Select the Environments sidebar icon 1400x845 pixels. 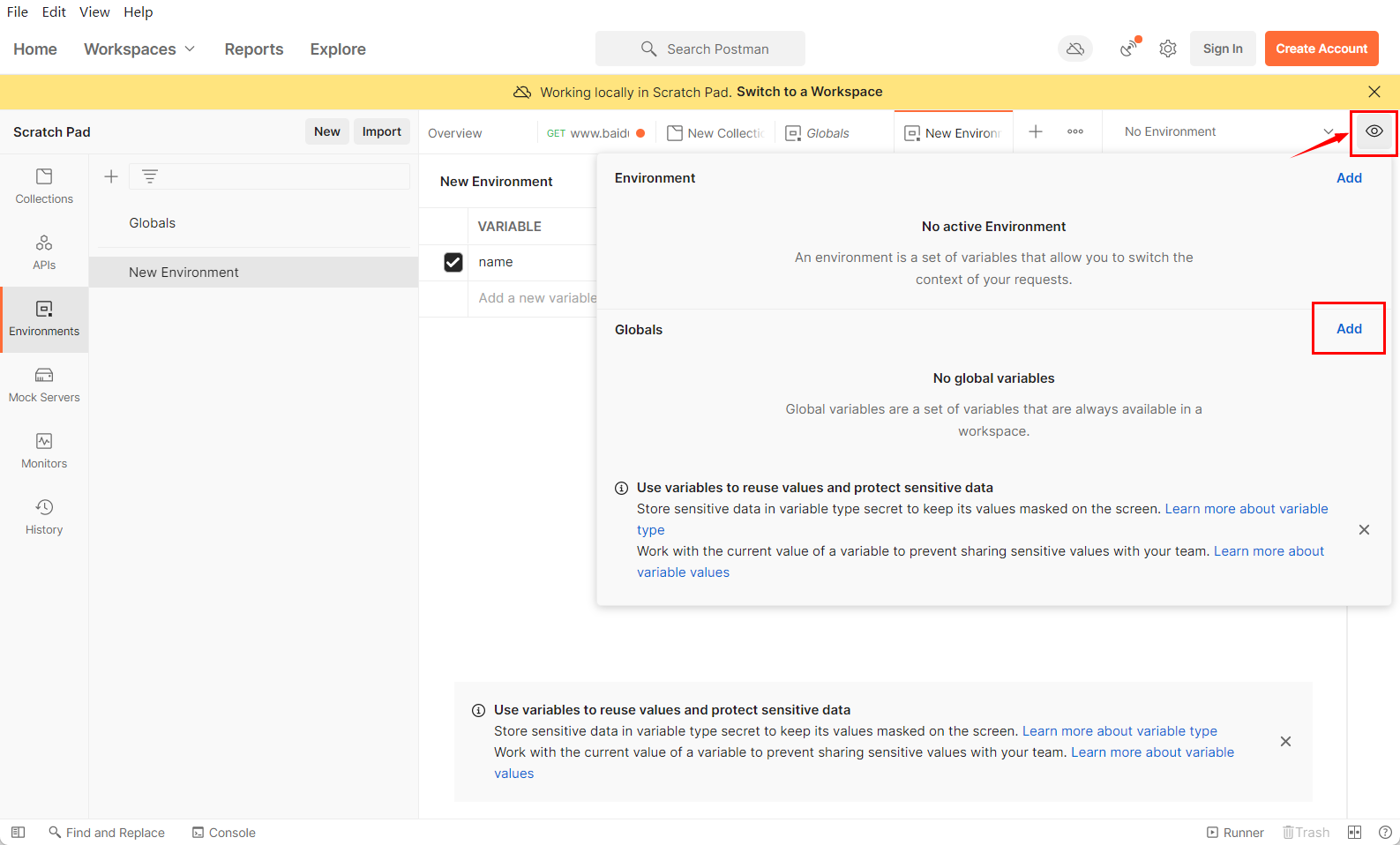pos(44,319)
